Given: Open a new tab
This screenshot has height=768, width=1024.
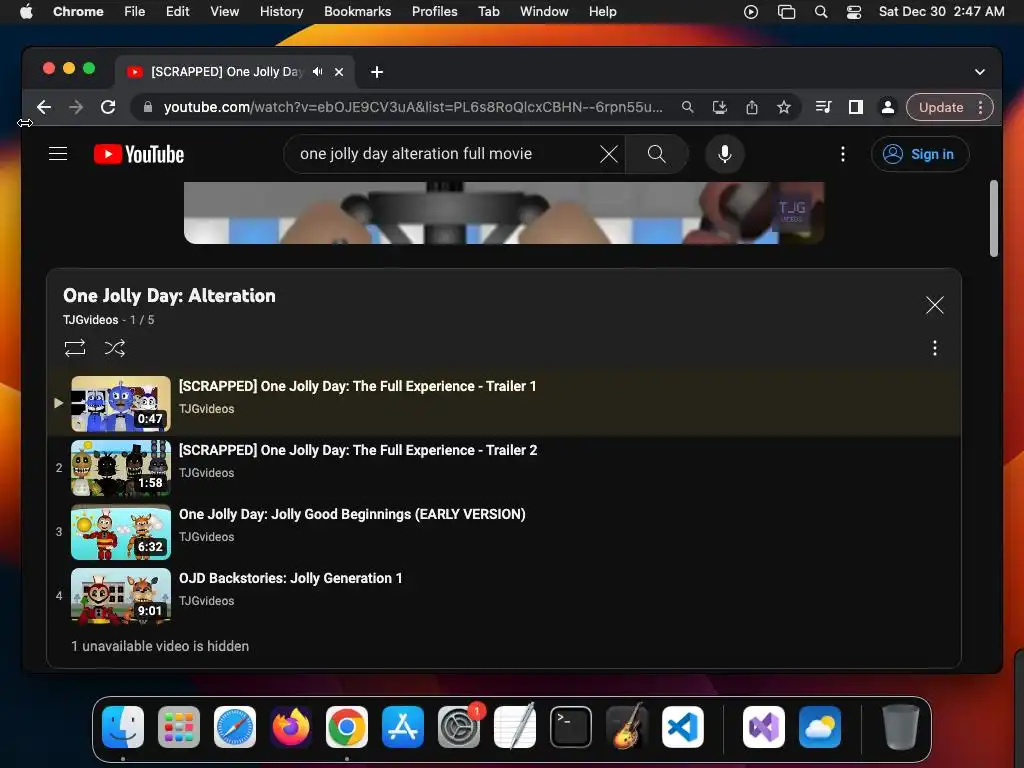Looking at the screenshot, I should click(377, 72).
